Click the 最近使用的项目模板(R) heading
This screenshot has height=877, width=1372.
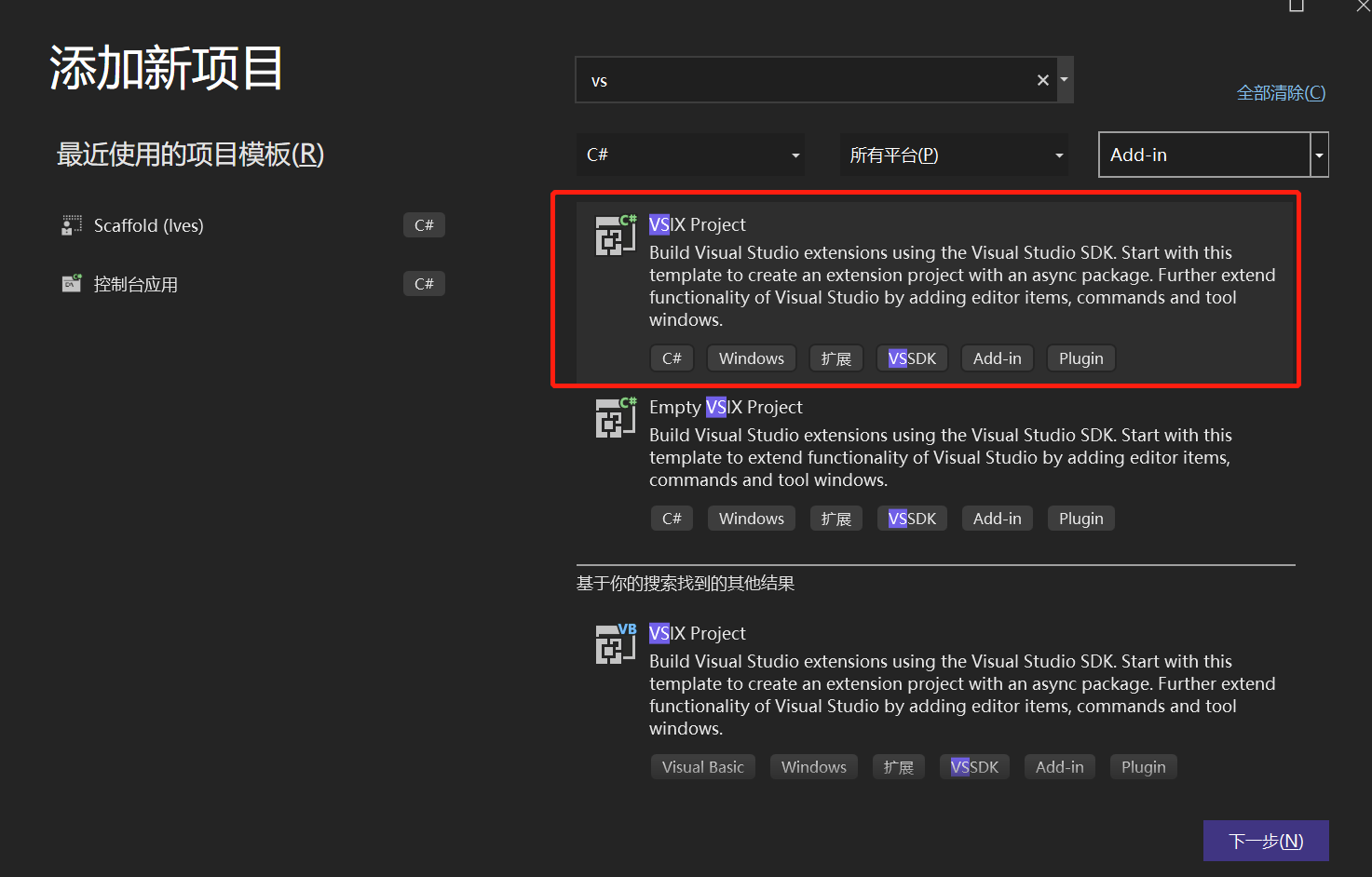click(x=190, y=155)
